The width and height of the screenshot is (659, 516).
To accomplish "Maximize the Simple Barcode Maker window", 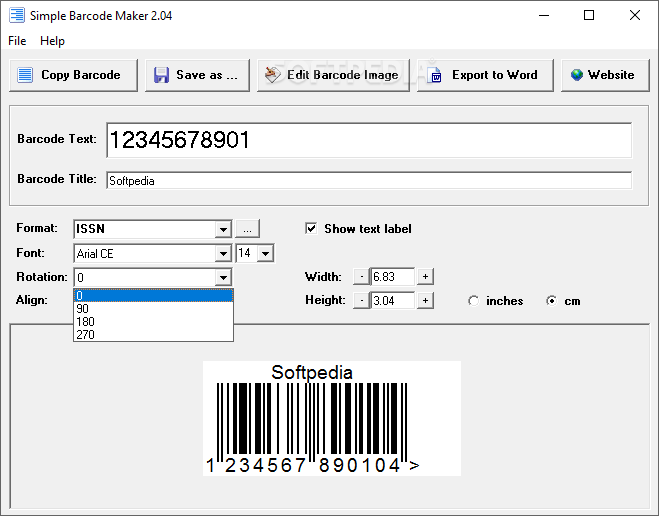I will pos(589,16).
